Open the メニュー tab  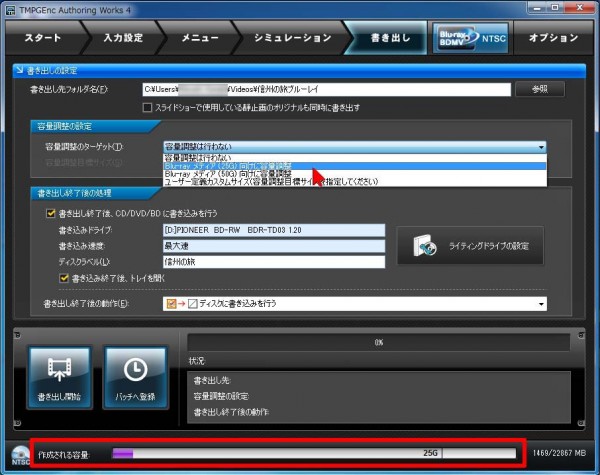(x=200, y=38)
